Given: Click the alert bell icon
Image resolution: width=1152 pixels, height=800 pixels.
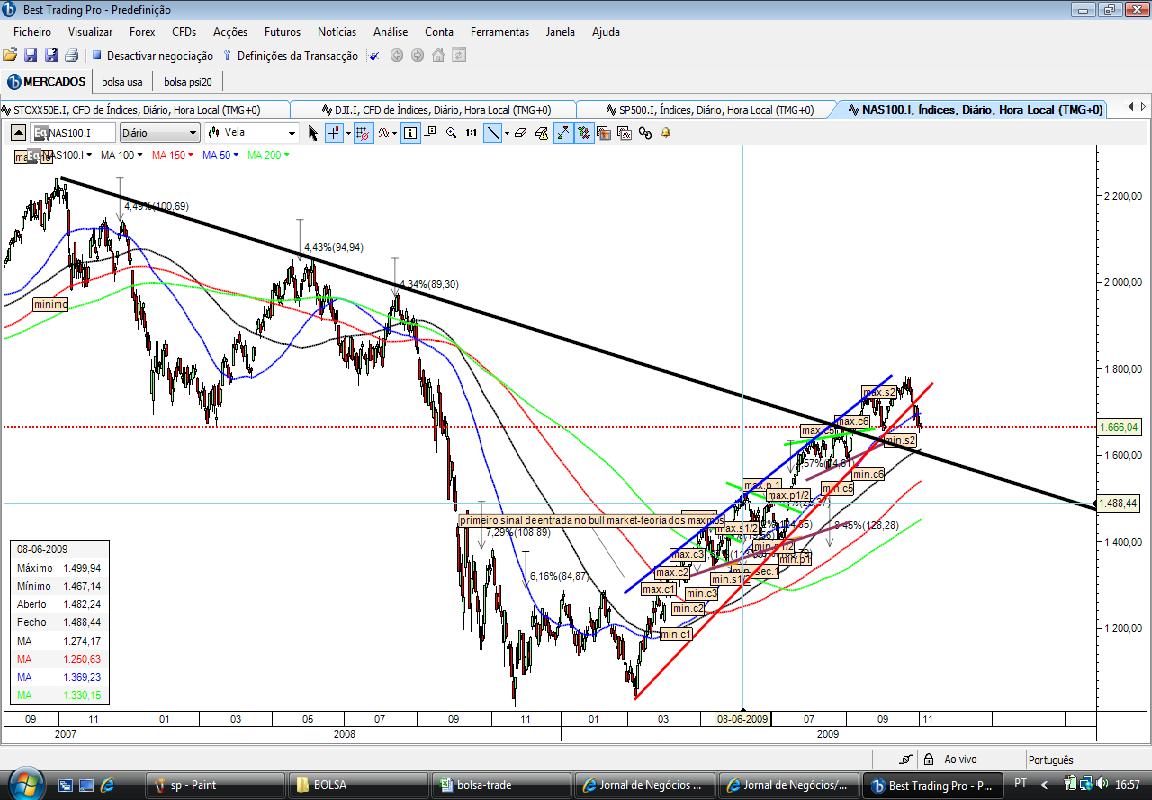Looking at the screenshot, I should [666, 133].
